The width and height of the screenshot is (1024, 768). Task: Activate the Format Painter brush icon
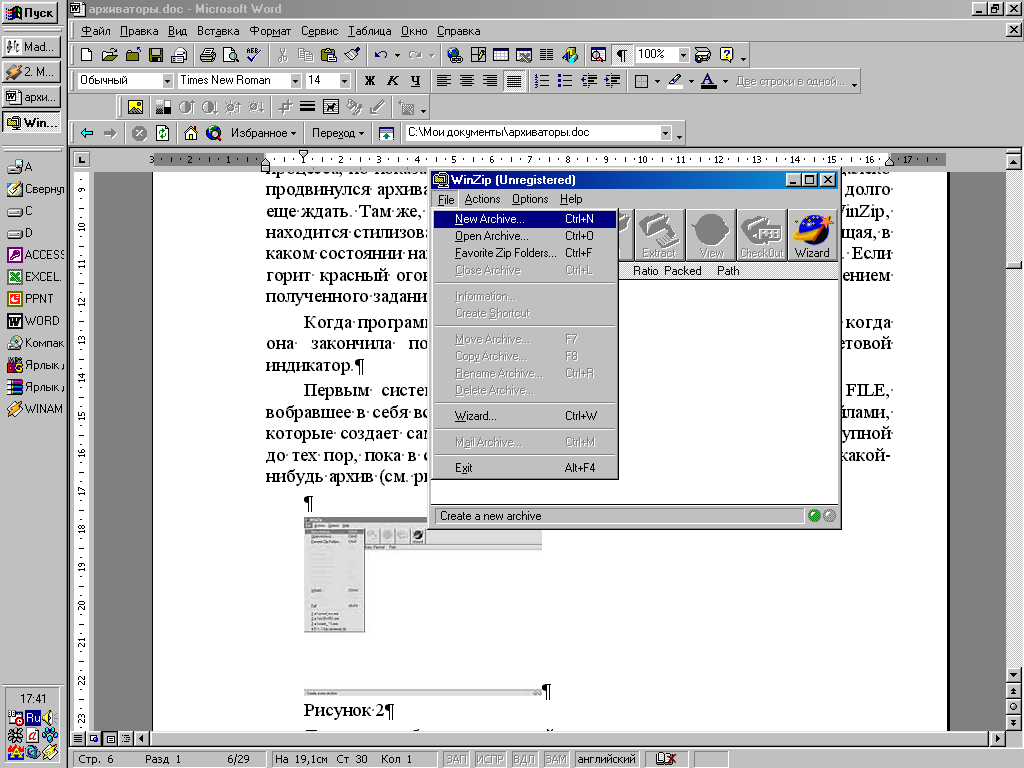click(x=352, y=55)
